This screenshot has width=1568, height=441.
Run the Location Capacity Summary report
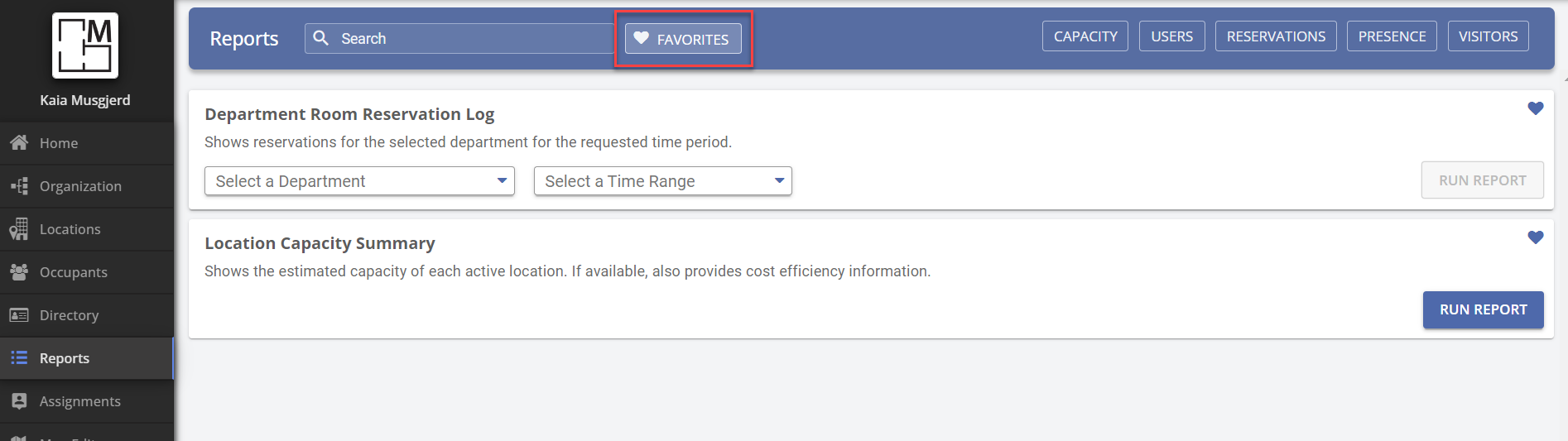(1484, 309)
